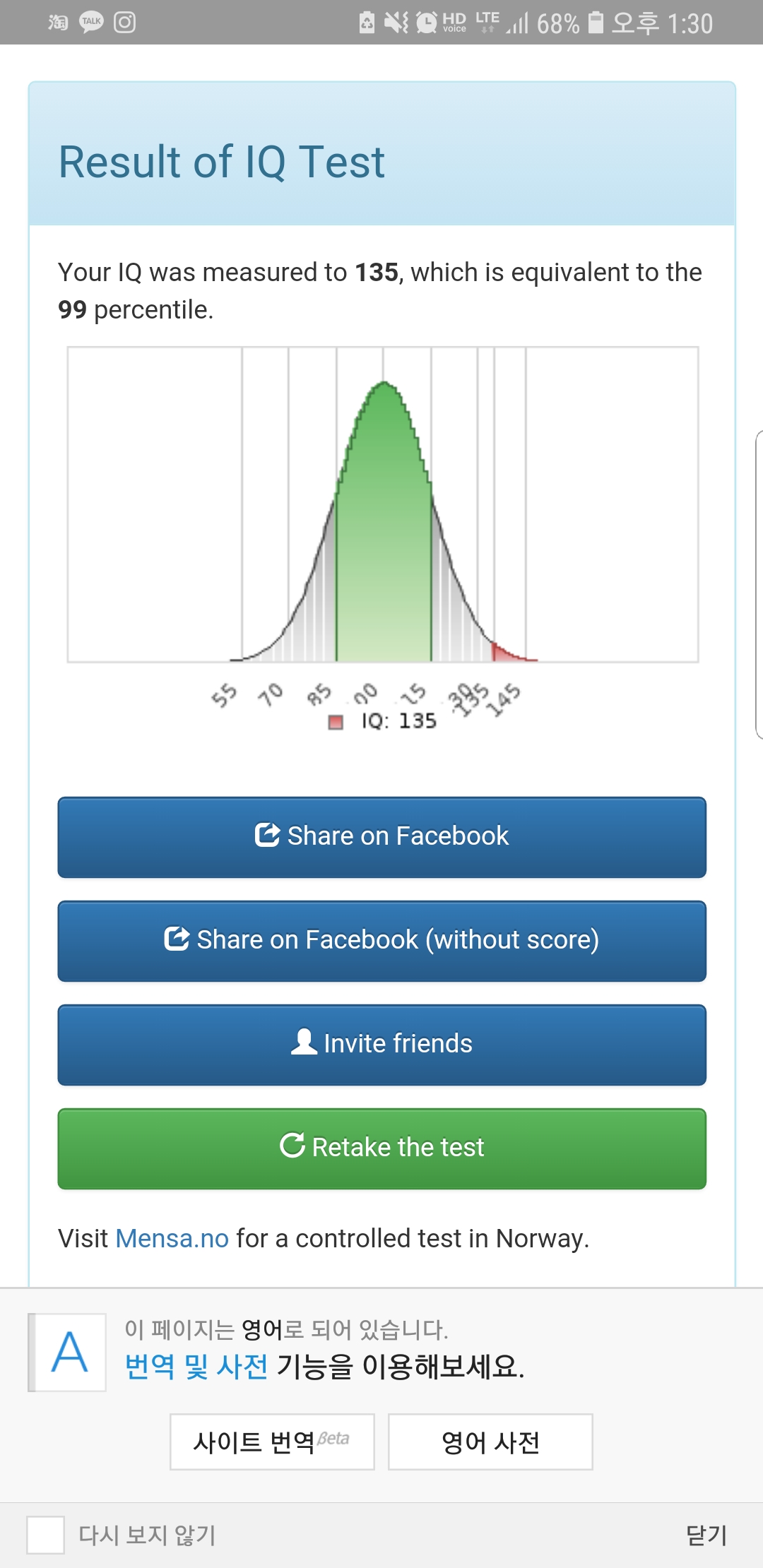Open the KakaoTalk notification icon
This screenshot has height=1568, width=763.
tap(91, 23)
